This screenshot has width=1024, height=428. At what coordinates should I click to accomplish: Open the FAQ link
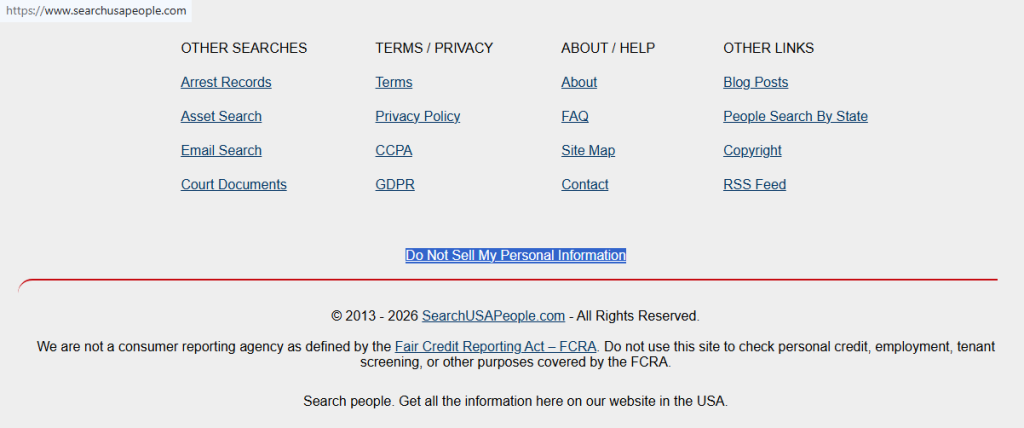(575, 116)
